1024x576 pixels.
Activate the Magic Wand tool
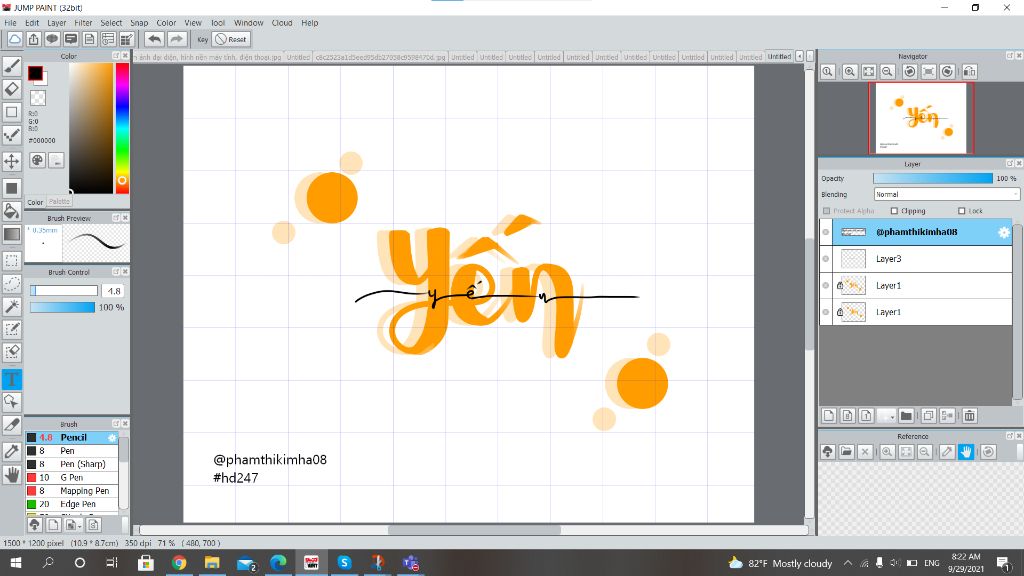pyautogui.click(x=12, y=307)
